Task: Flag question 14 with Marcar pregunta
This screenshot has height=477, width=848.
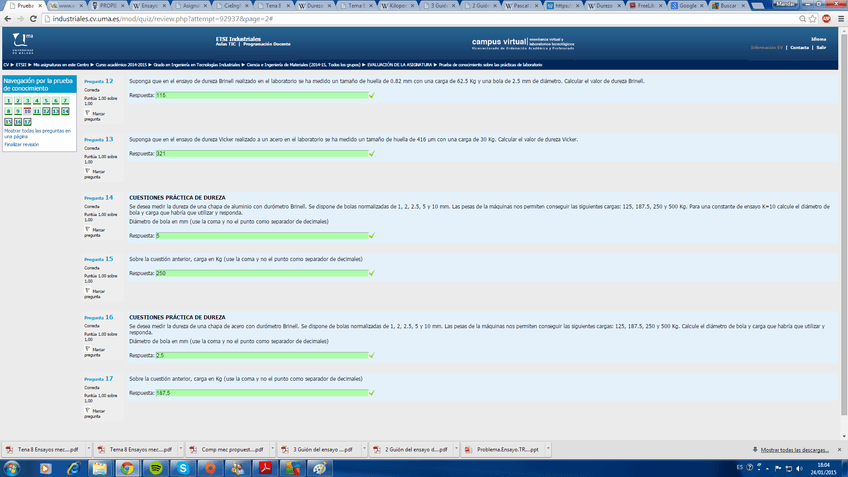Action: click(95, 232)
